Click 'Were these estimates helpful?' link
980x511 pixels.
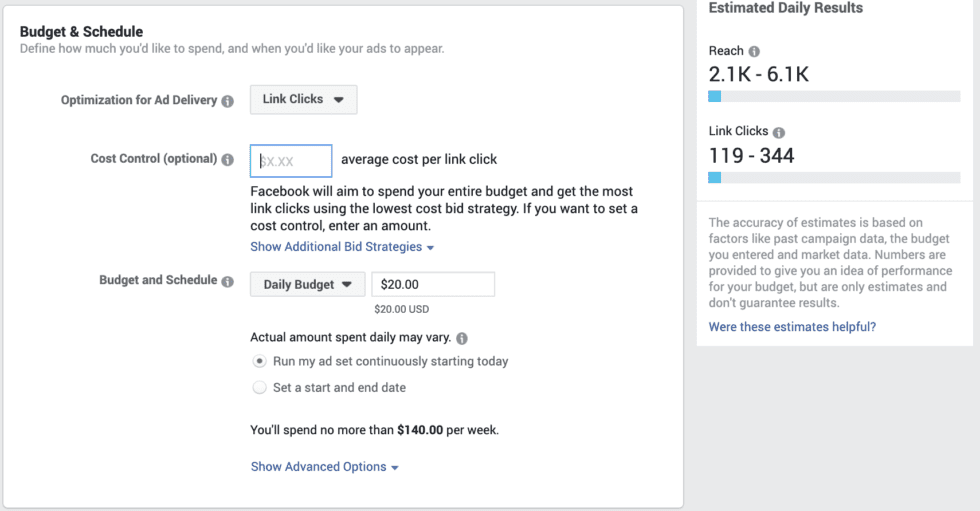[x=792, y=327]
